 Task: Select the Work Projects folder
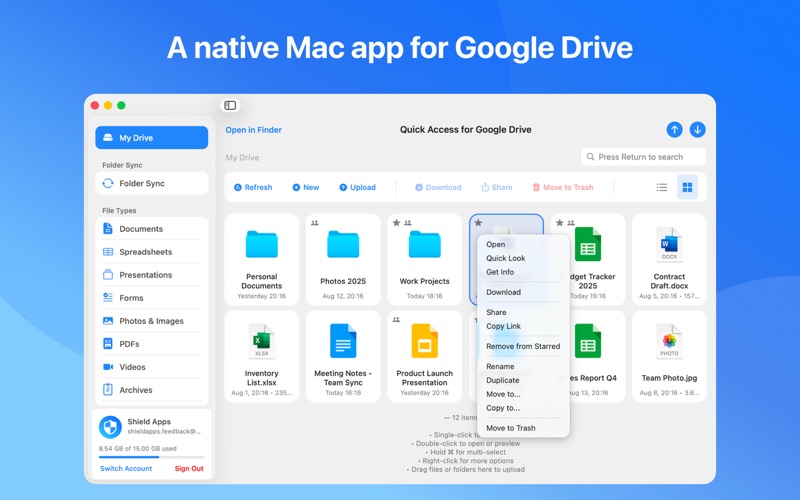point(424,259)
